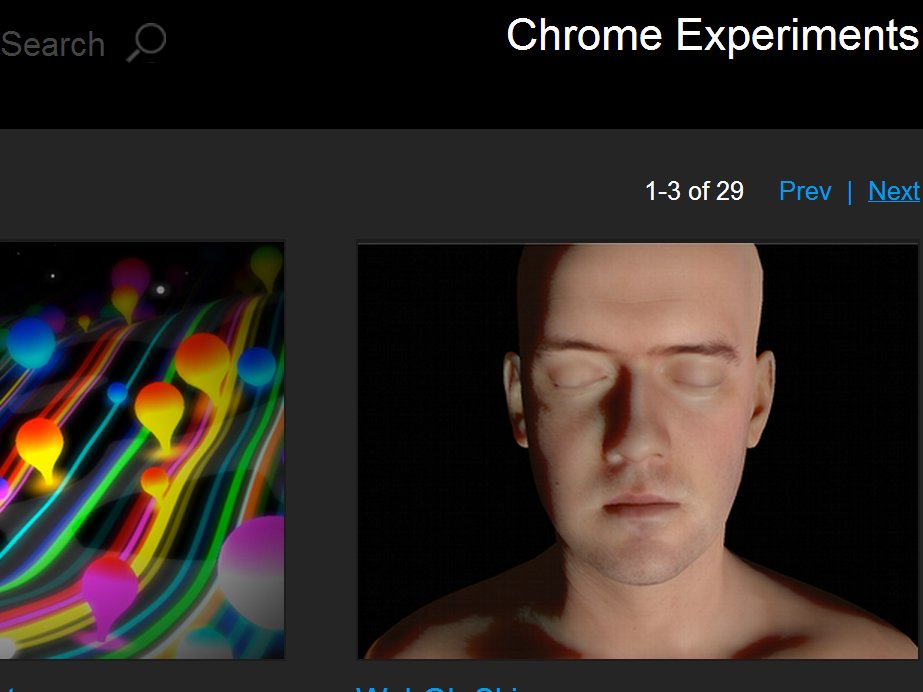Click the "Search" placeholder text
This screenshot has width=923, height=692.
52,44
